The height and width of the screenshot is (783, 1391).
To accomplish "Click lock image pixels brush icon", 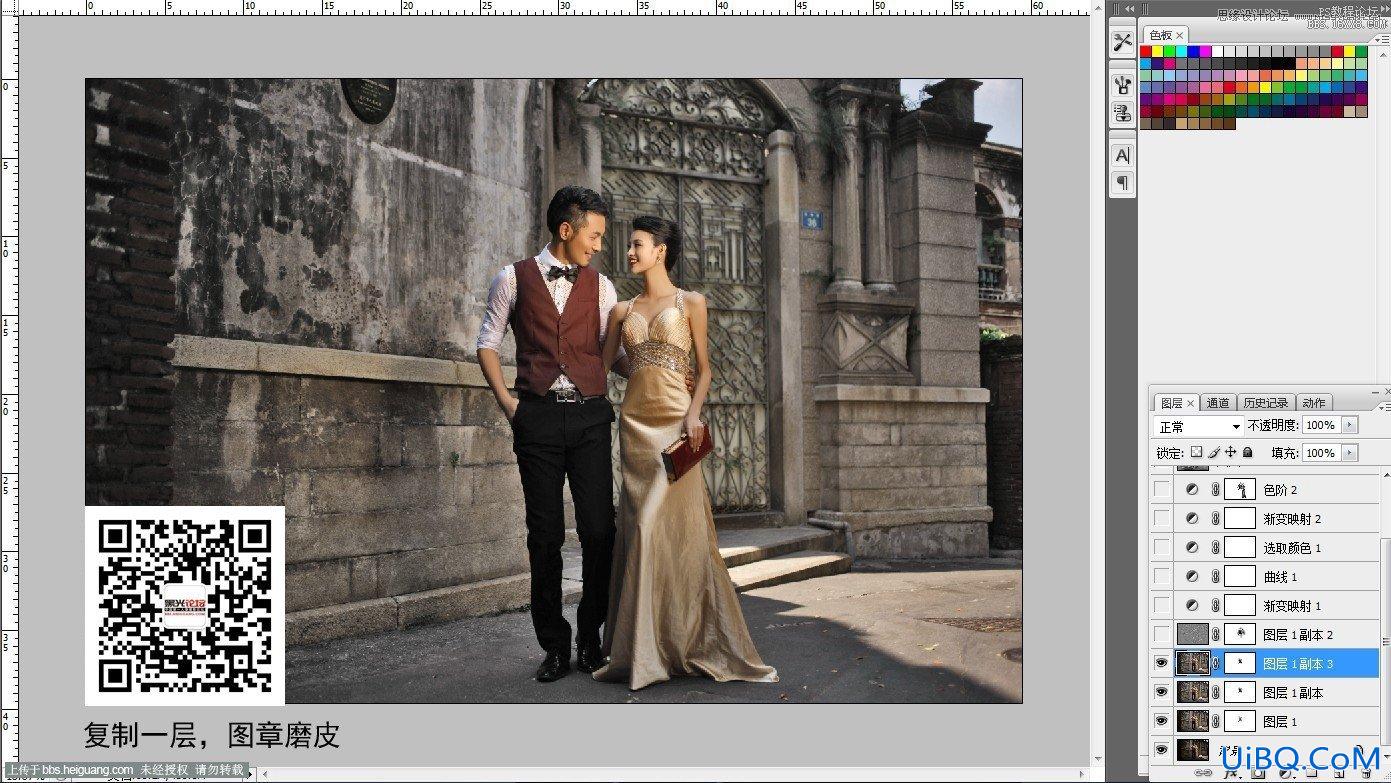I will pyautogui.click(x=1214, y=453).
